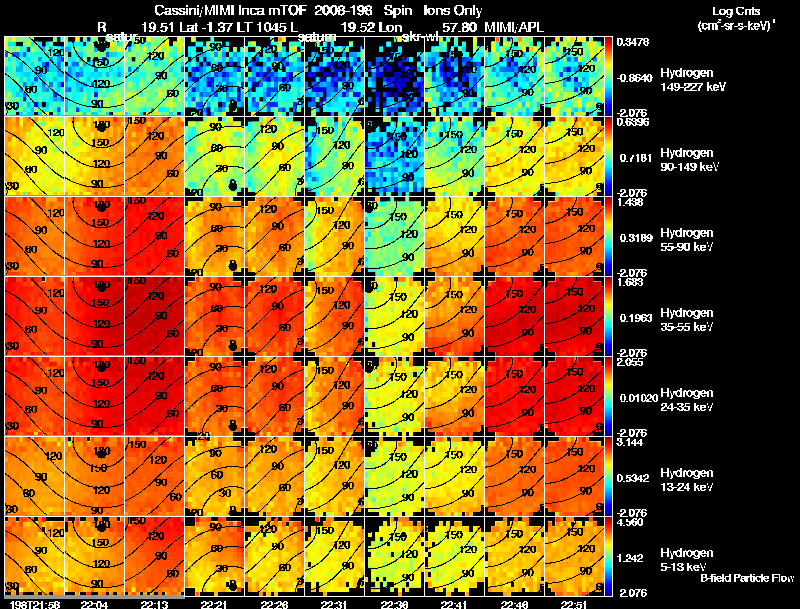Click the Hydrogen 55-90 keV color bar
This screenshot has height=609, width=800.
pyautogui.click(x=608, y=237)
